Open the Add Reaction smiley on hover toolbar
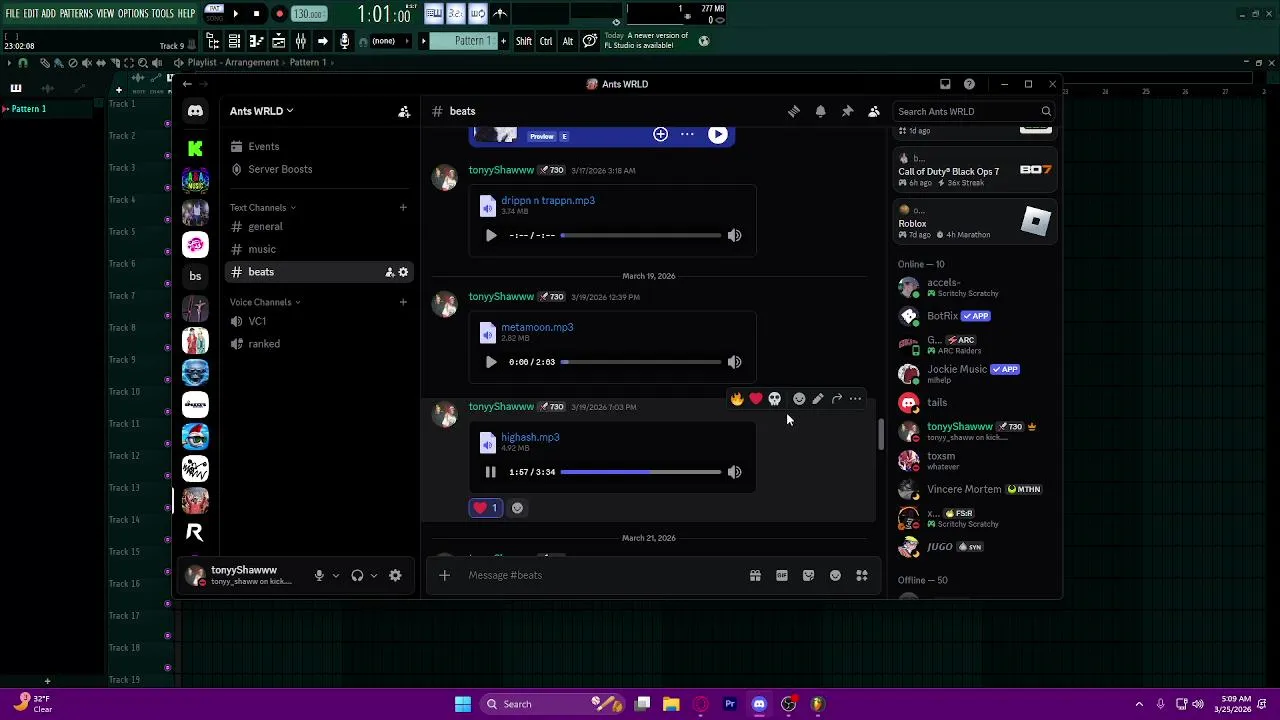 (x=799, y=399)
